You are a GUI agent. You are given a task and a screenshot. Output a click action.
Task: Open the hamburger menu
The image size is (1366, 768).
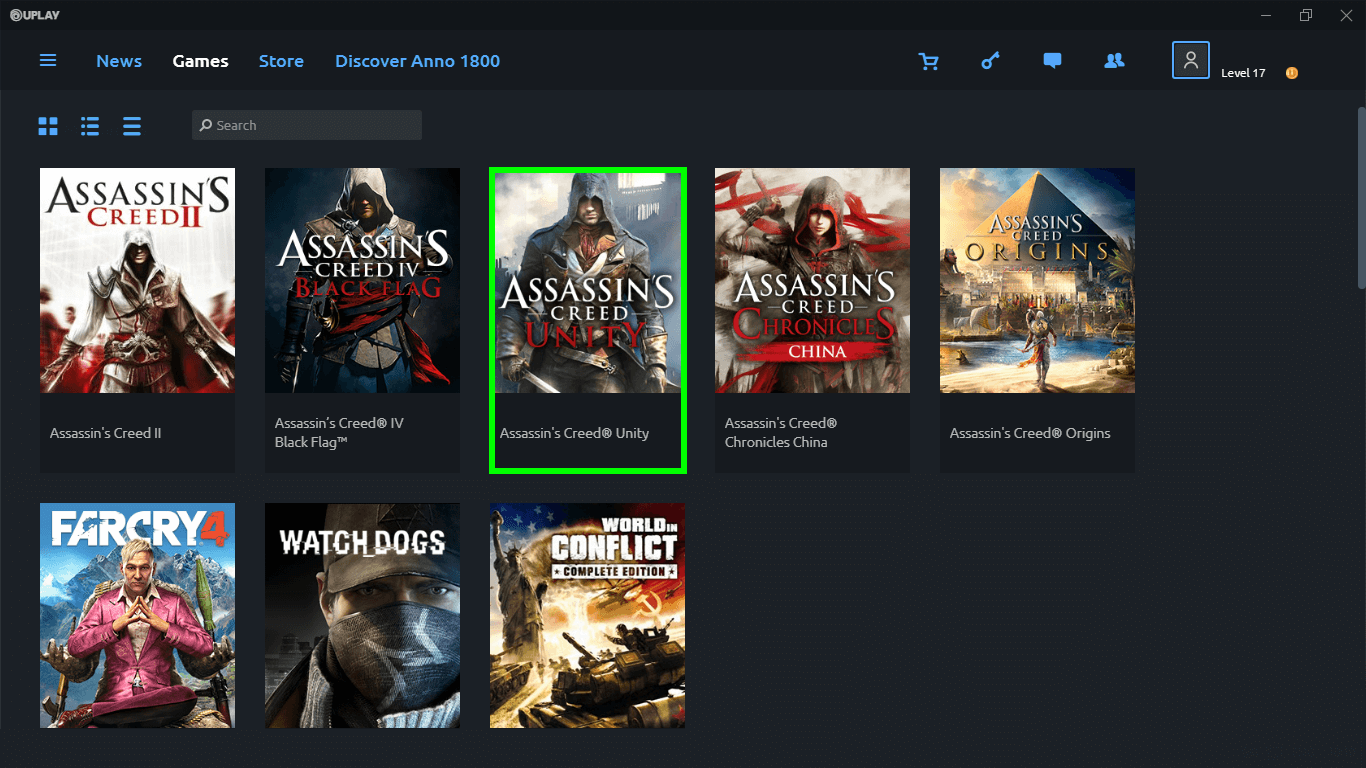[x=48, y=61]
